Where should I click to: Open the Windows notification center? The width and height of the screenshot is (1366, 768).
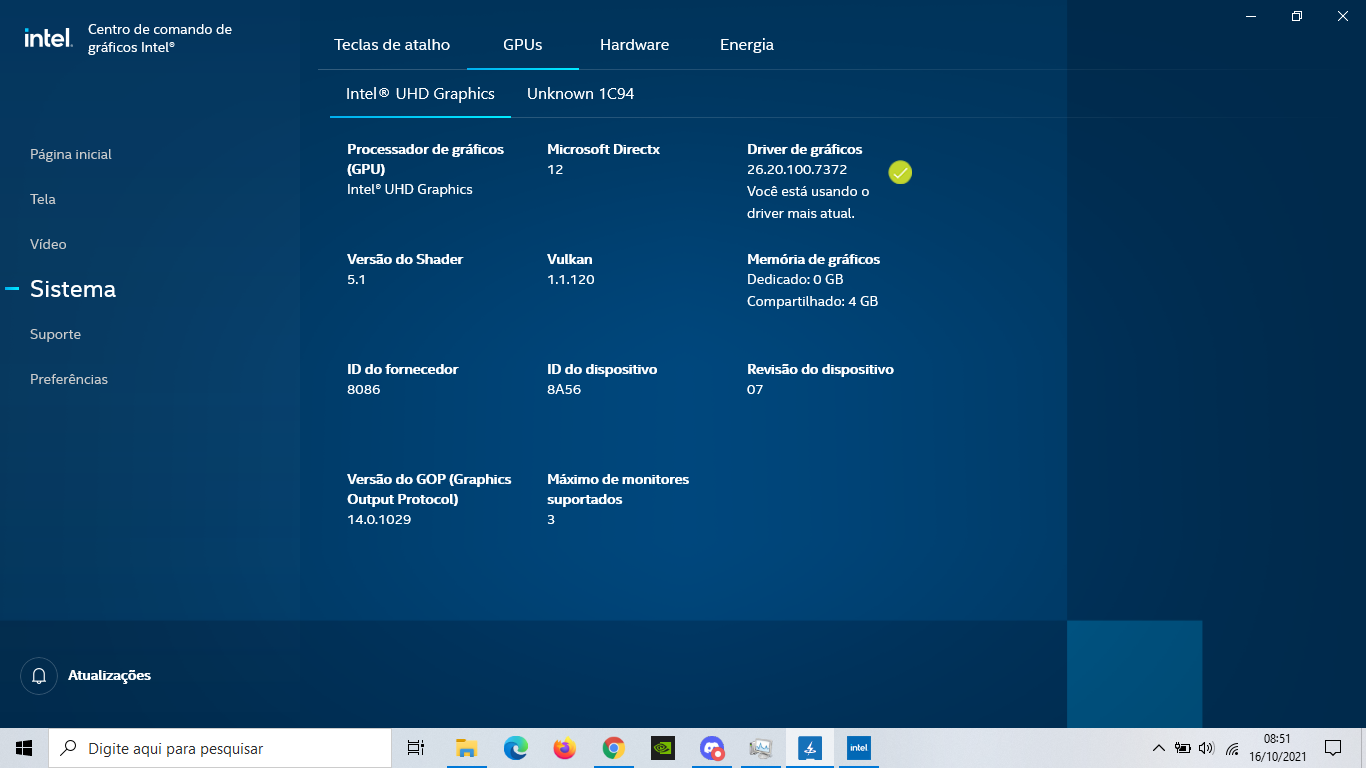(x=1333, y=748)
